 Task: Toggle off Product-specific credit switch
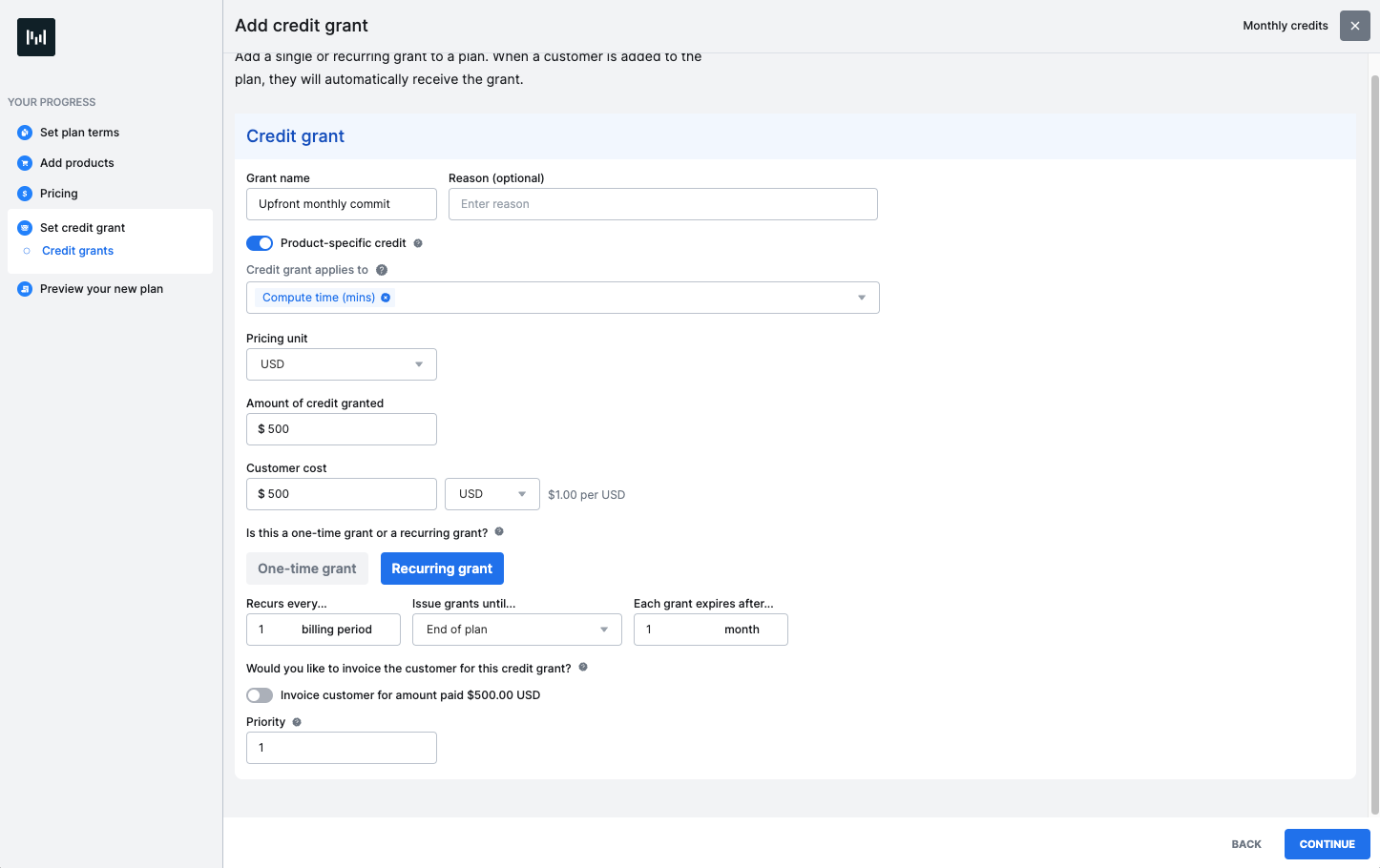click(260, 243)
